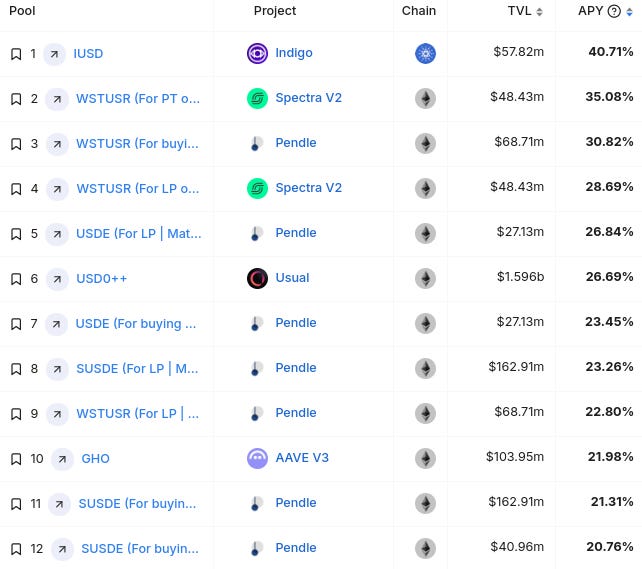Screen dimensions: 642x569
Task: Open Pendle link in row 12
Action: [296, 548]
